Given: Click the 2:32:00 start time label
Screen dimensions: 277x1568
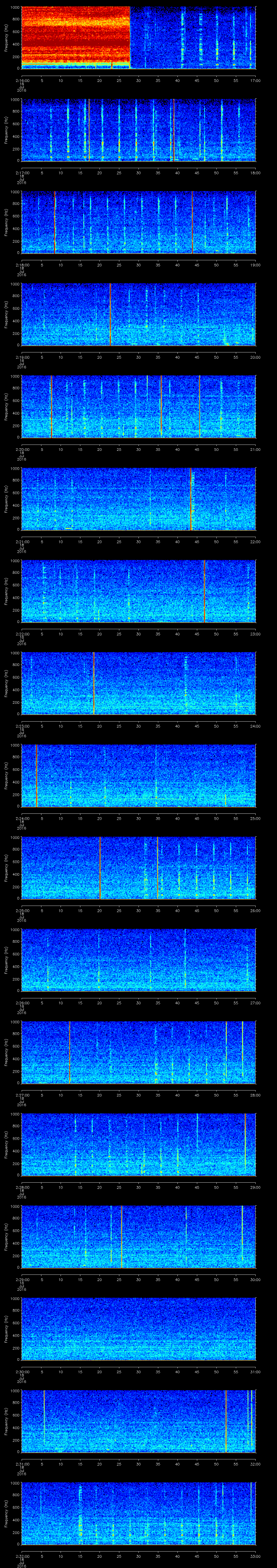Looking at the screenshot, I should pyautogui.click(x=22, y=1556).
